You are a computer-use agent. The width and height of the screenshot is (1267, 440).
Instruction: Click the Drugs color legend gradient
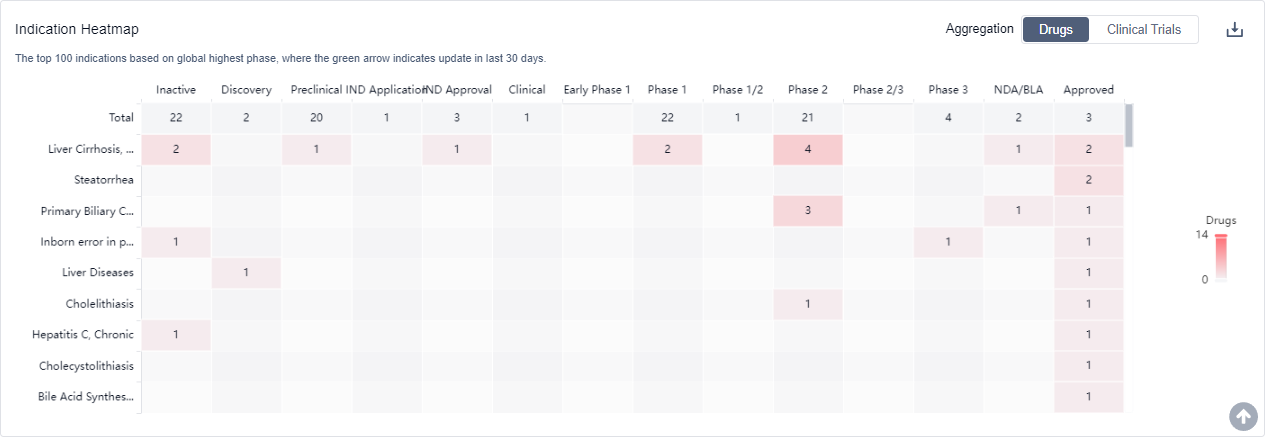(x=1220, y=258)
